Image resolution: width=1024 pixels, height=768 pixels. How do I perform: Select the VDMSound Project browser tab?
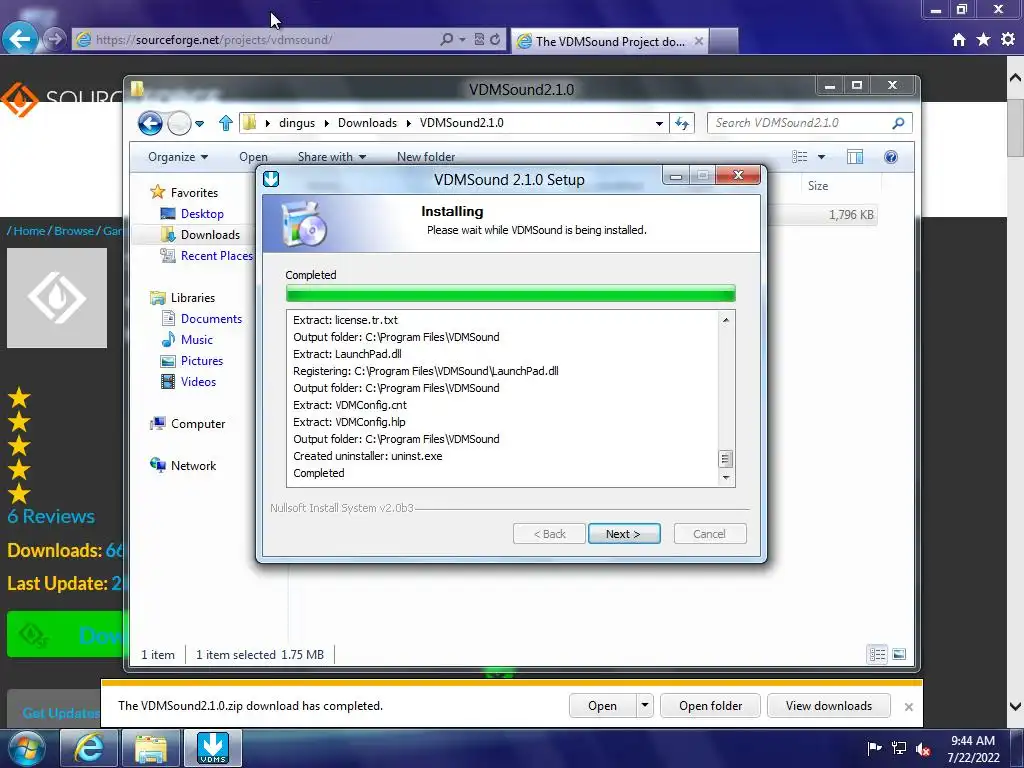click(610, 41)
